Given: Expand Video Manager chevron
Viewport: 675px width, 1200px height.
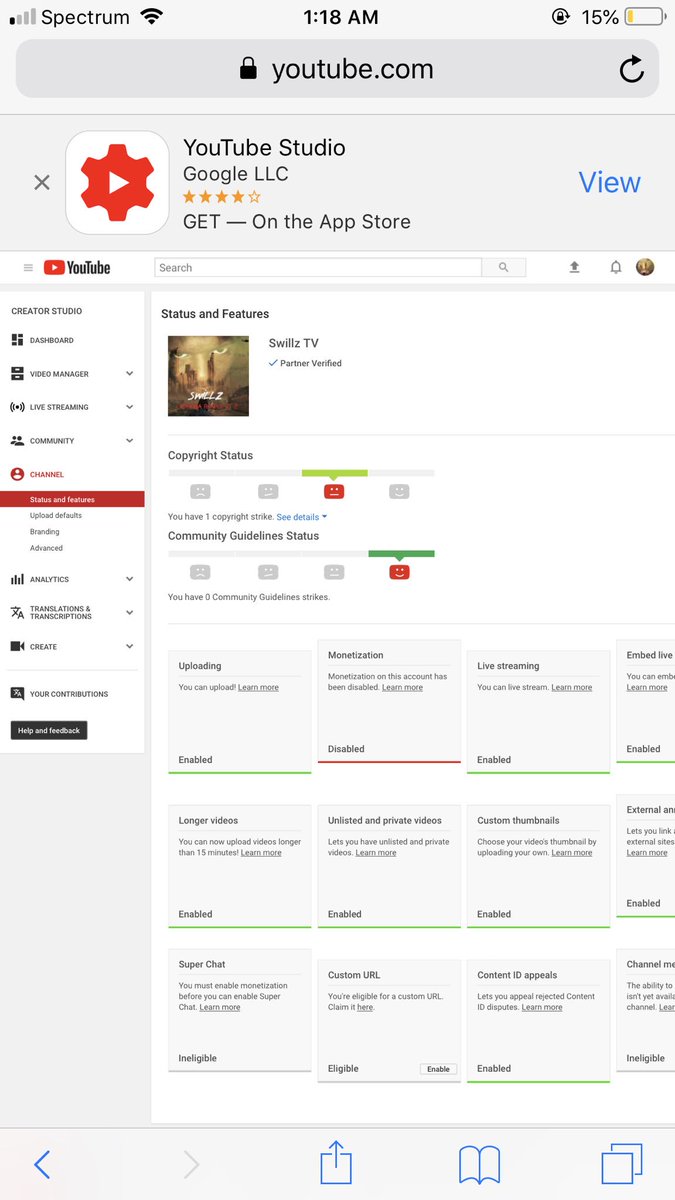Looking at the screenshot, I should point(130,374).
